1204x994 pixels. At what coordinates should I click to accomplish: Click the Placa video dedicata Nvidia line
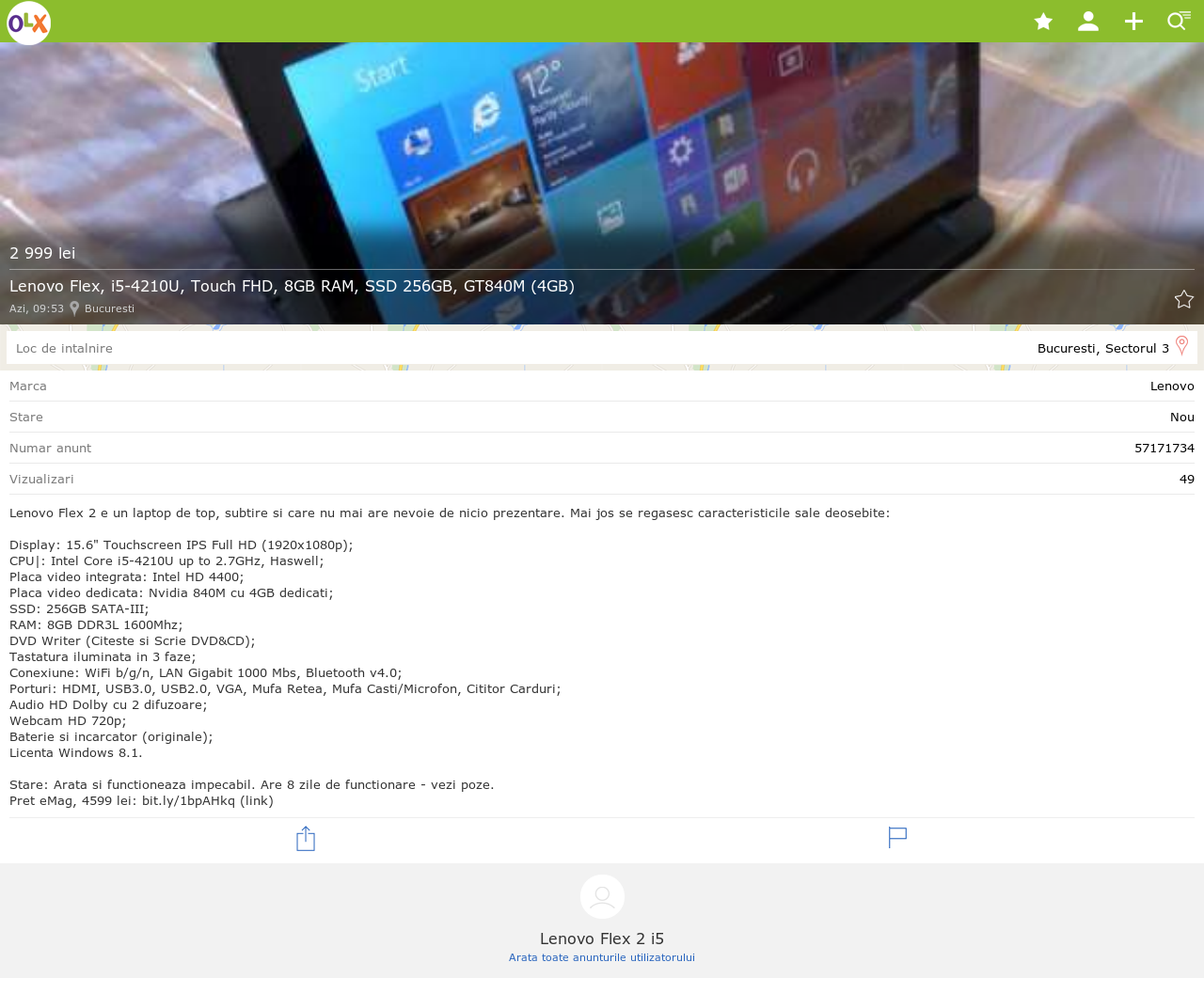(171, 592)
